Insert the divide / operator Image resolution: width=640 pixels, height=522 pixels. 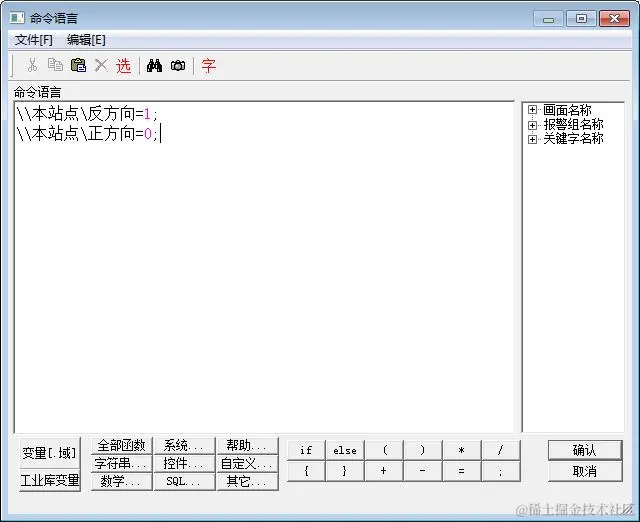click(x=501, y=450)
